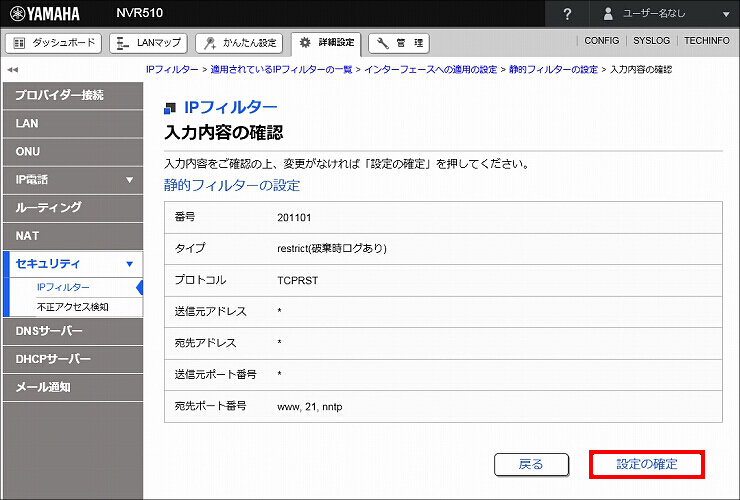Go to 適用されているIPフィルターの一覧 breadcrumb
This screenshot has width=740, height=500.
tap(281, 69)
